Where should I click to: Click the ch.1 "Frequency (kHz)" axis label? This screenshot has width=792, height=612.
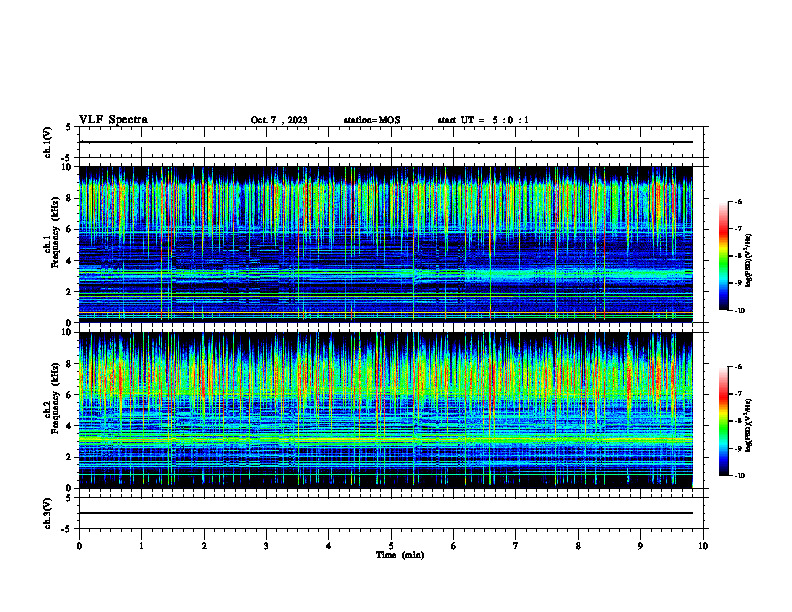[x=54, y=232]
